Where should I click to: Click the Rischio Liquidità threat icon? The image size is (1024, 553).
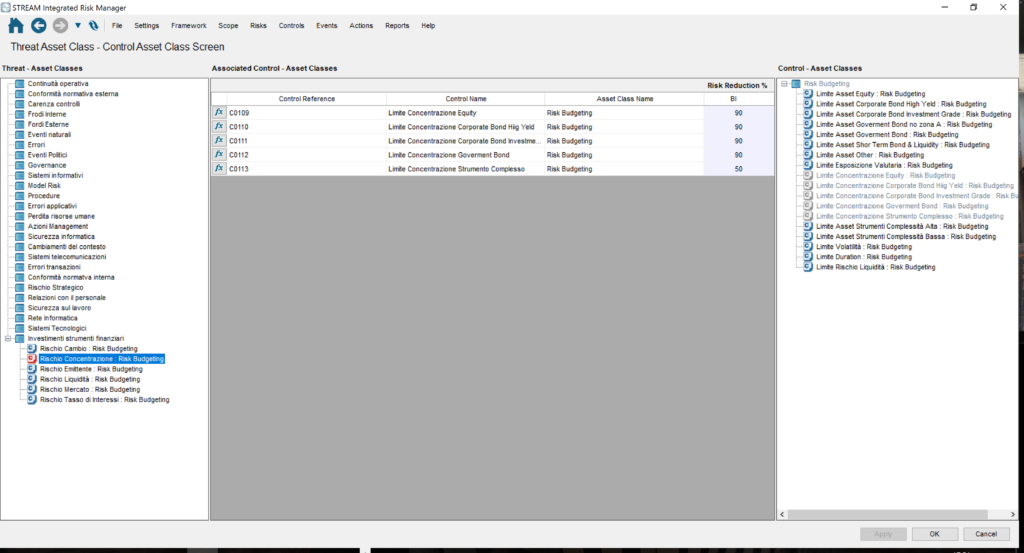tap(31, 379)
